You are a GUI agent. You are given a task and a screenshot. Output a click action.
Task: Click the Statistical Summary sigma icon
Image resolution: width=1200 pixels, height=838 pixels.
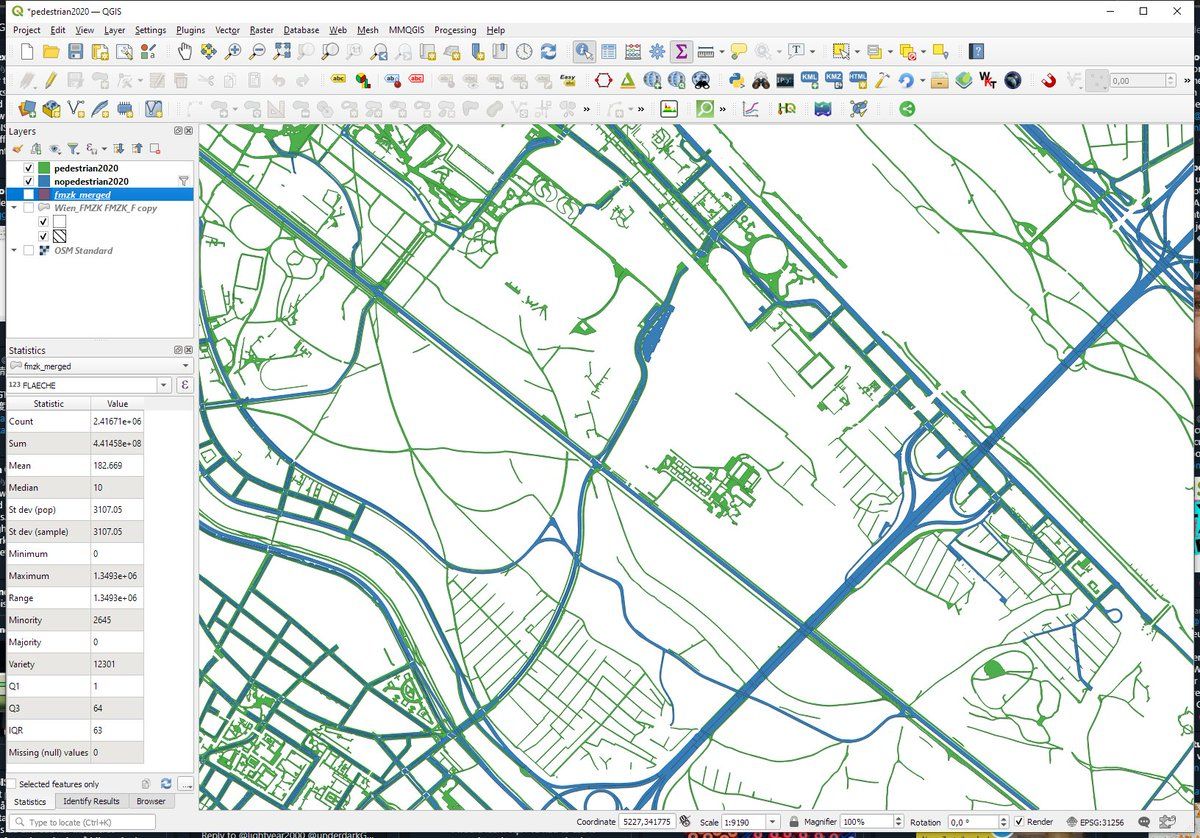[681, 51]
